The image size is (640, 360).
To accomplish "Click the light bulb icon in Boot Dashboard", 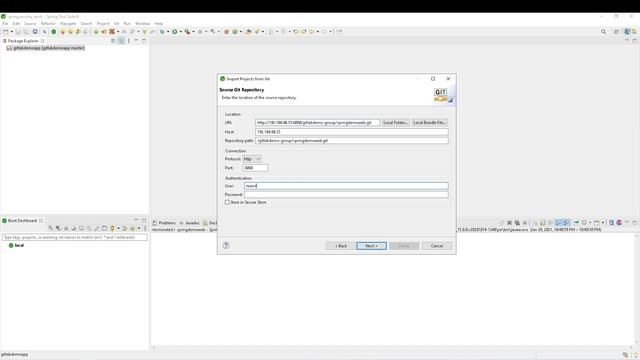I will click(112, 228).
